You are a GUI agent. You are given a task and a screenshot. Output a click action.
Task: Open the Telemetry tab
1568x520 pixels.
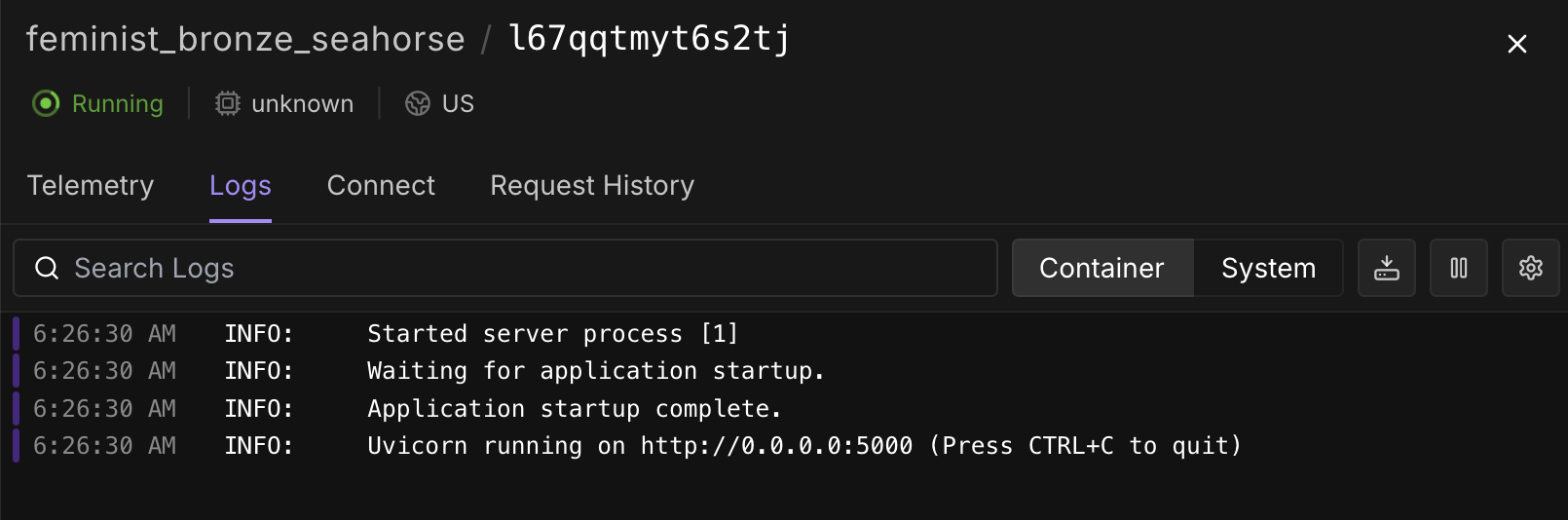point(91,186)
